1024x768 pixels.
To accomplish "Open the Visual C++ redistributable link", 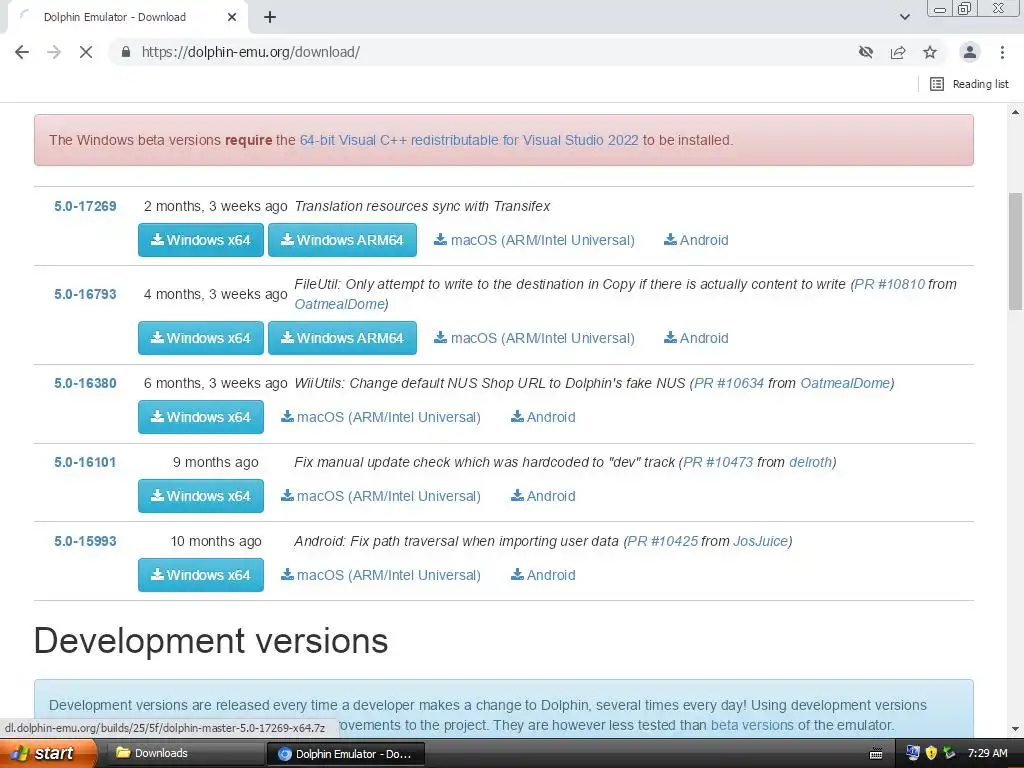I will (x=469, y=140).
